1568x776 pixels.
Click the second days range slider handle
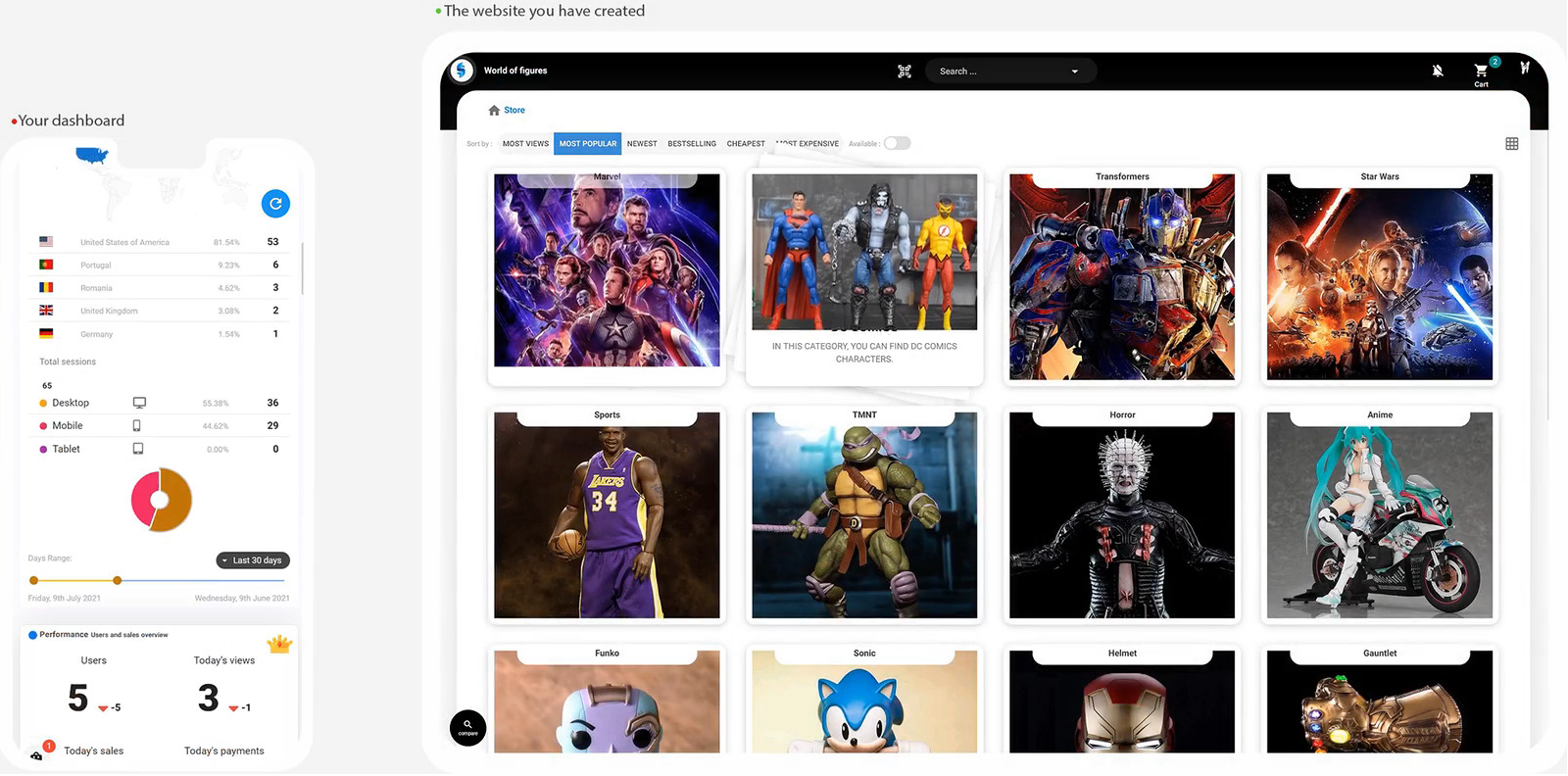click(118, 581)
